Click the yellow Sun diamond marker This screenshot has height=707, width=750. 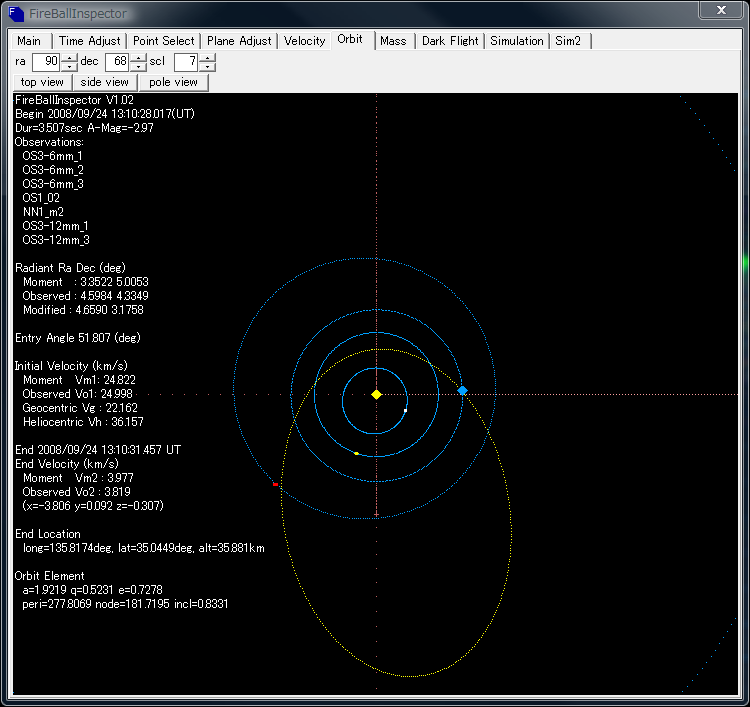tap(376, 395)
